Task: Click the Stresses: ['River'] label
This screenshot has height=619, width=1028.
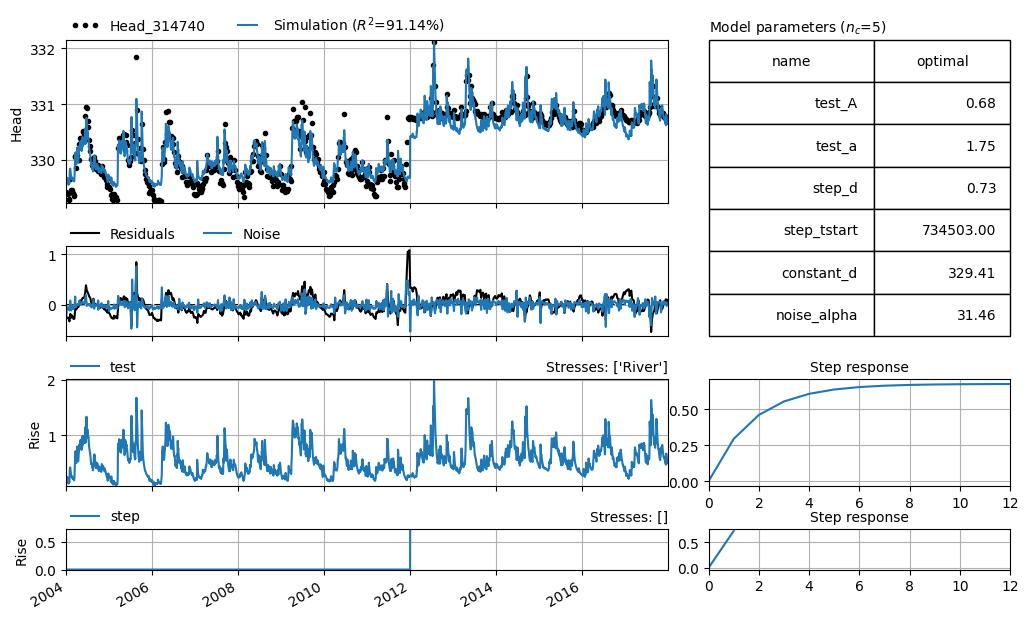Action: [x=606, y=368]
